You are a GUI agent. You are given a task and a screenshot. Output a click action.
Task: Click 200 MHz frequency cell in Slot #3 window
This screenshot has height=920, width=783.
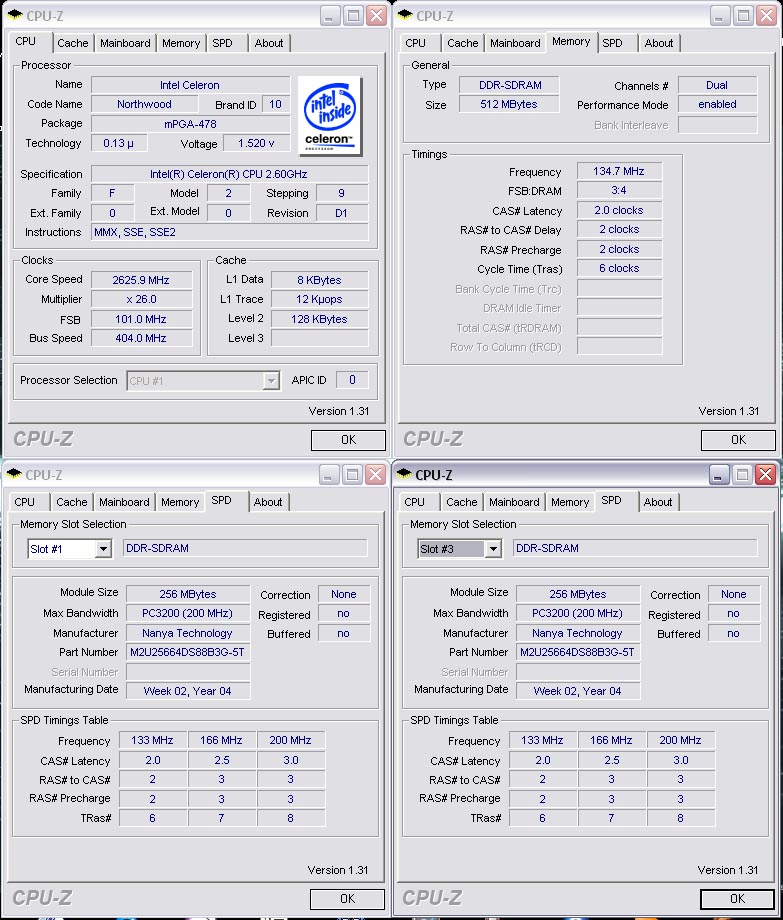pos(681,740)
